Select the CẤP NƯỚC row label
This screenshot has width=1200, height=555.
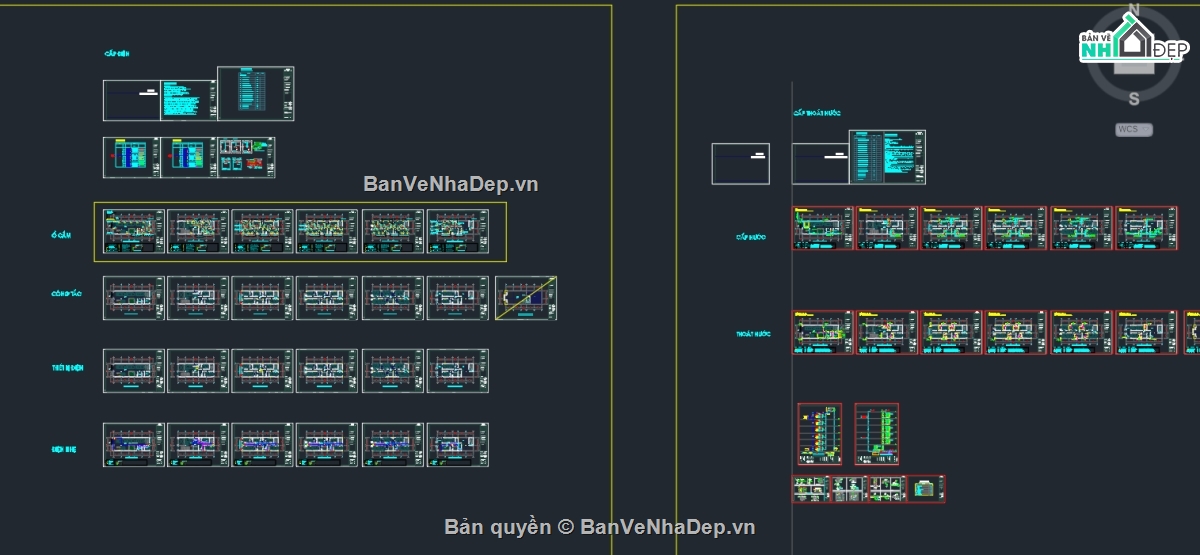(x=751, y=237)
